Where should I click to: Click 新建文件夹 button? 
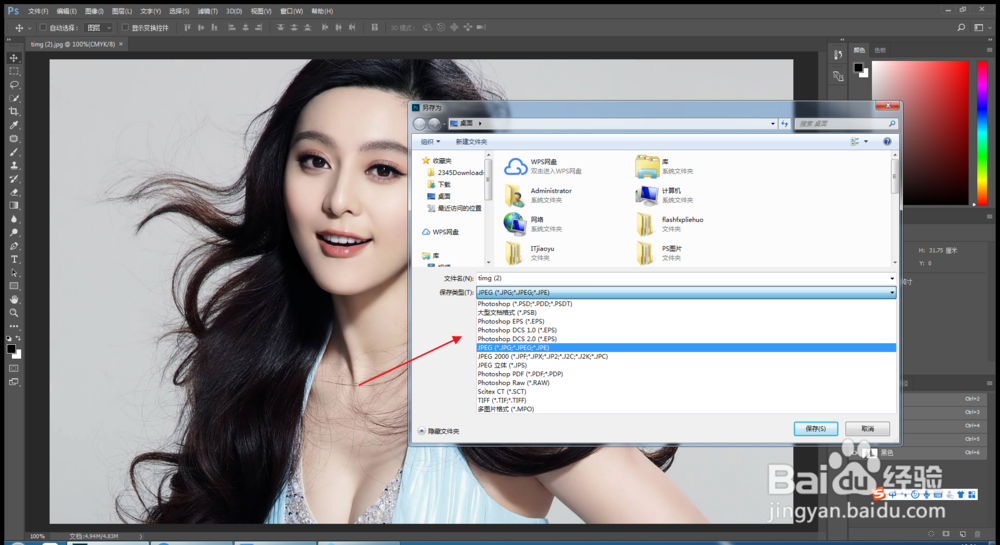(471, 142)
